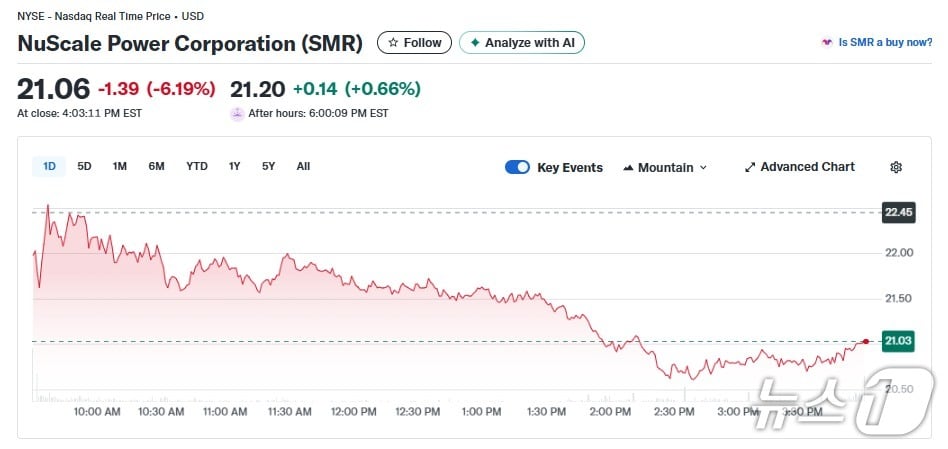Select the 5Y chart range

pos(268,166)
